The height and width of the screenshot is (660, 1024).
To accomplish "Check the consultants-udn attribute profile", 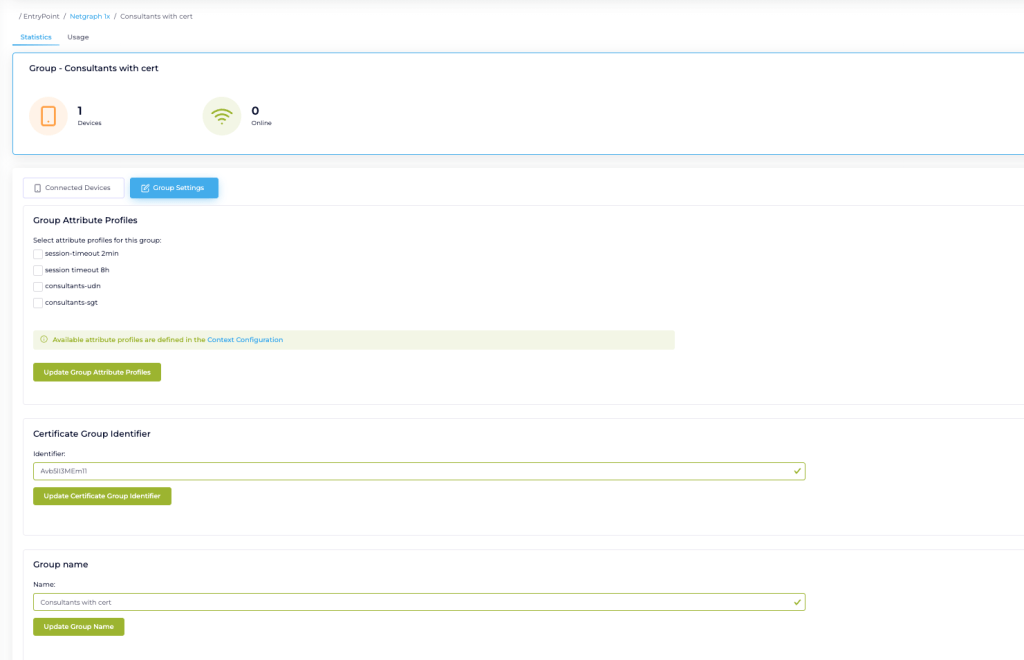I will point(38,286).
